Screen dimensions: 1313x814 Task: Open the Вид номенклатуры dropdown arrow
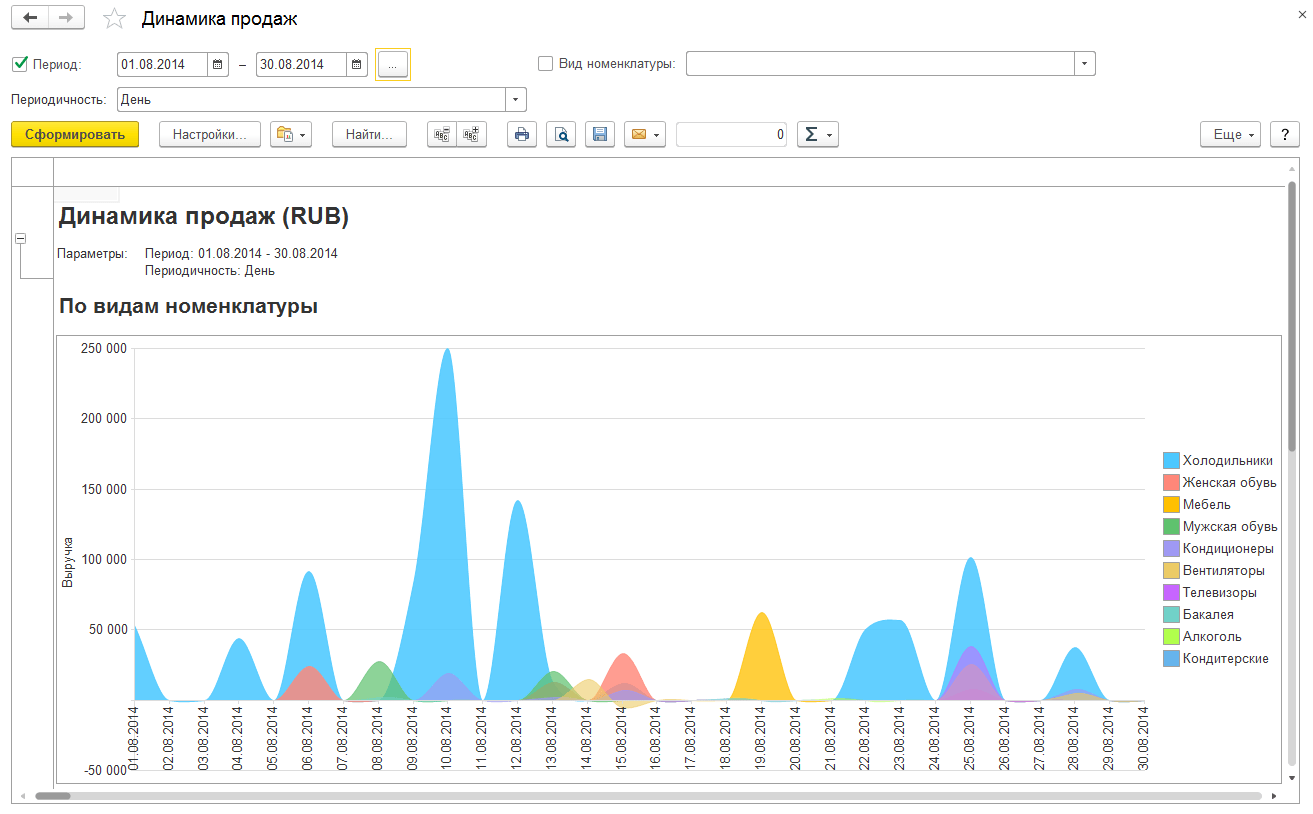pos(1085,64)
